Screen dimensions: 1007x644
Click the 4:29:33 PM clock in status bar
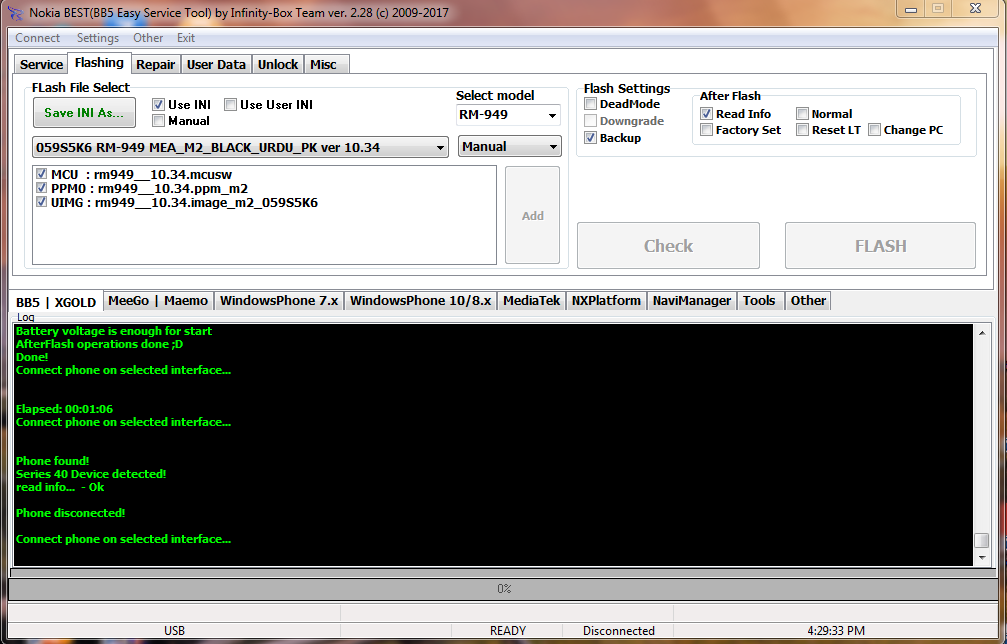tap(836, 631)
